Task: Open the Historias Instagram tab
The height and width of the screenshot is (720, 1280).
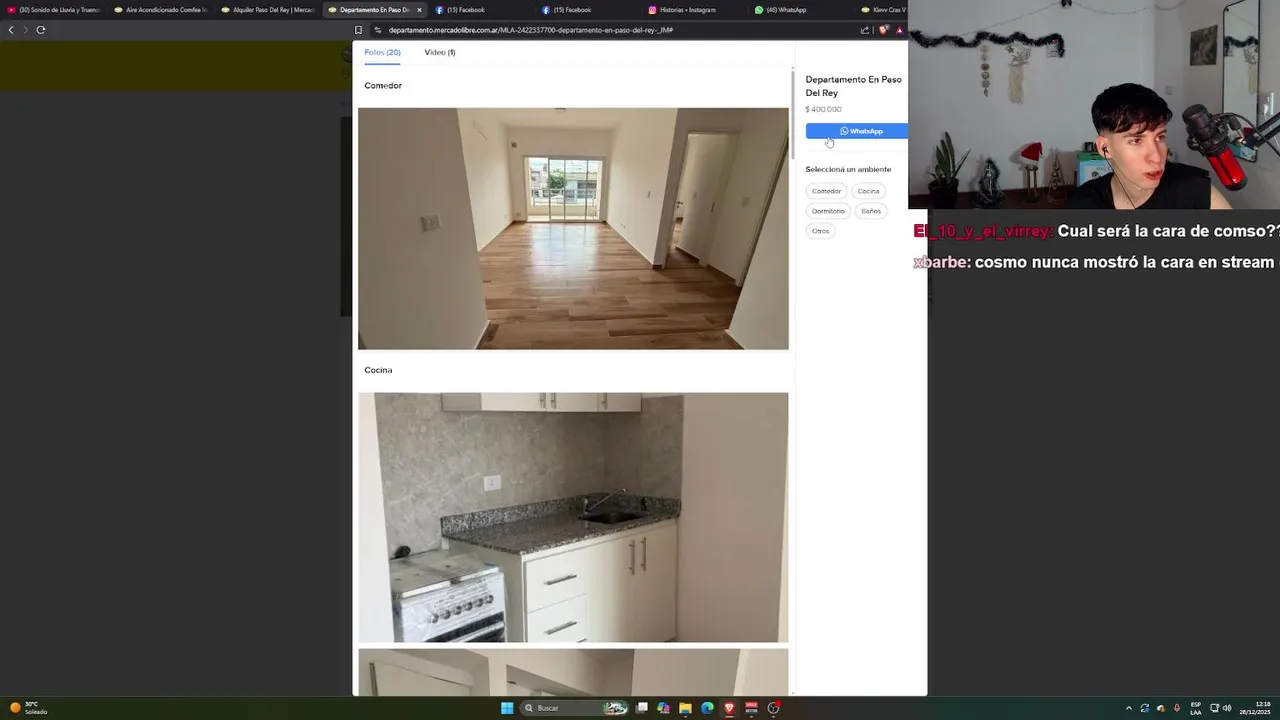Action: [x=694, y=10]
